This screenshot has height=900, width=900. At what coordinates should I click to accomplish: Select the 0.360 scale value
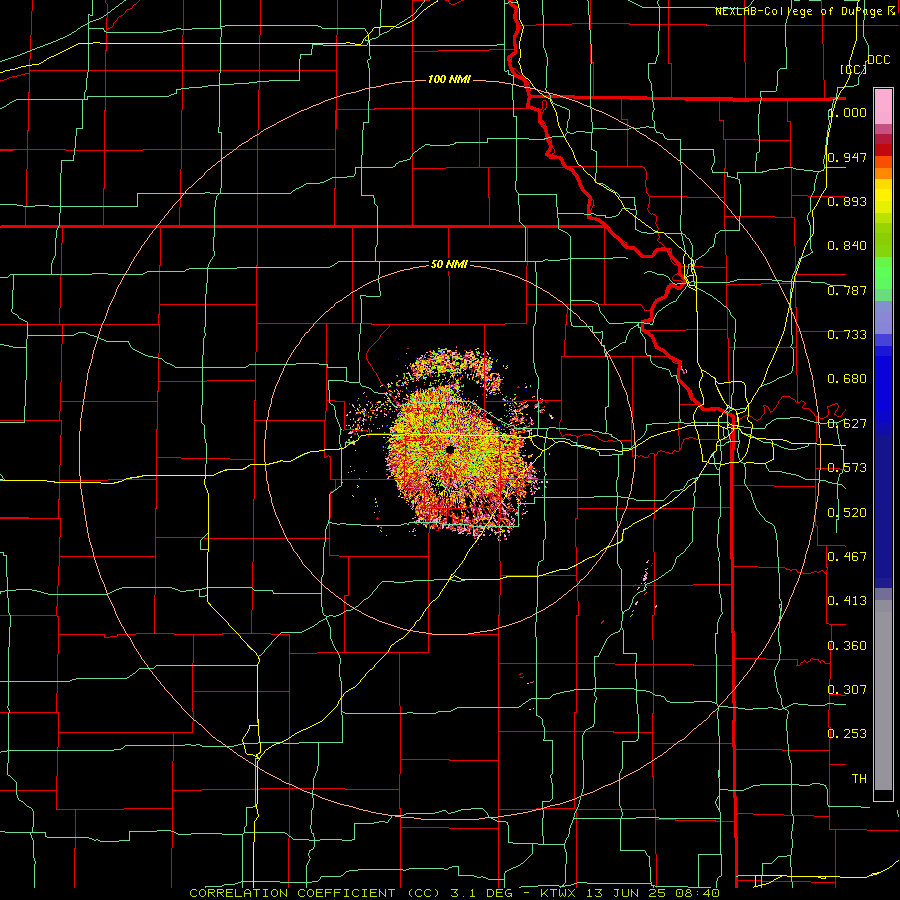[x=847, y=645]
